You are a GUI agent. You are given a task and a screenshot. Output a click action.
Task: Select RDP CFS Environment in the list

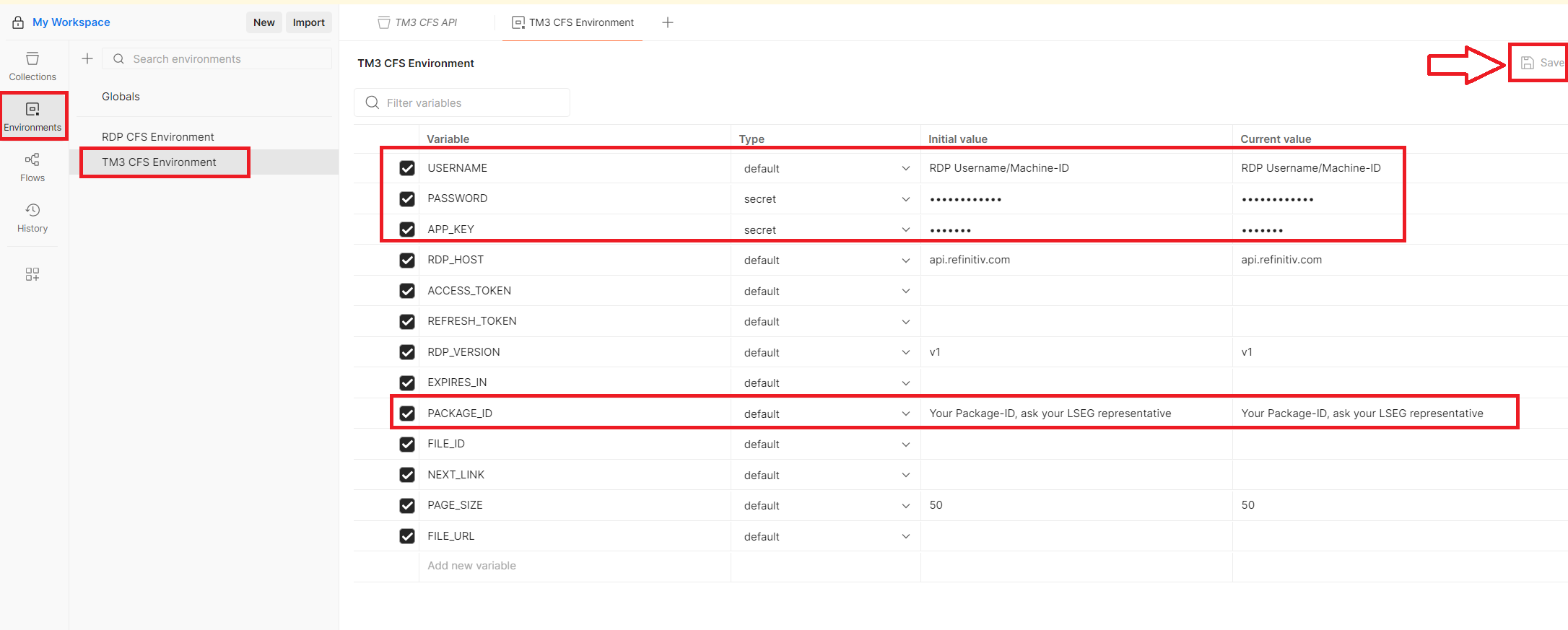coord(158,136)
